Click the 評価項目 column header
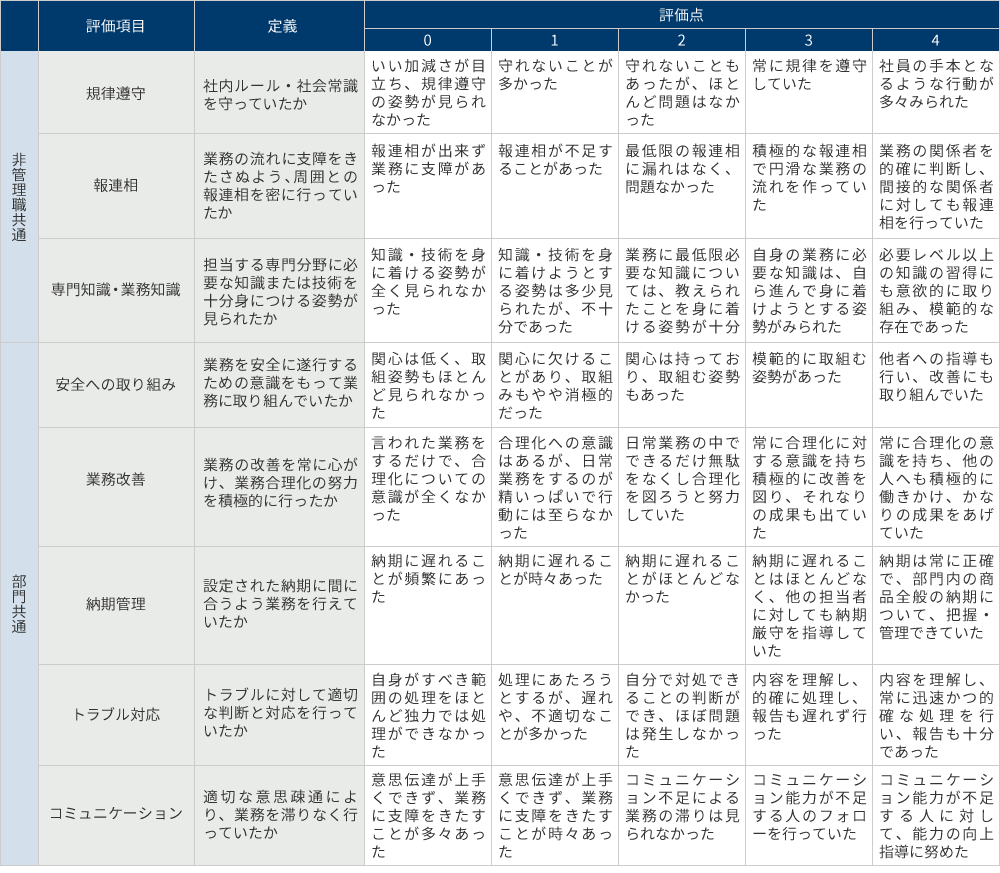 pyautogui.click(x=116, y=27)
